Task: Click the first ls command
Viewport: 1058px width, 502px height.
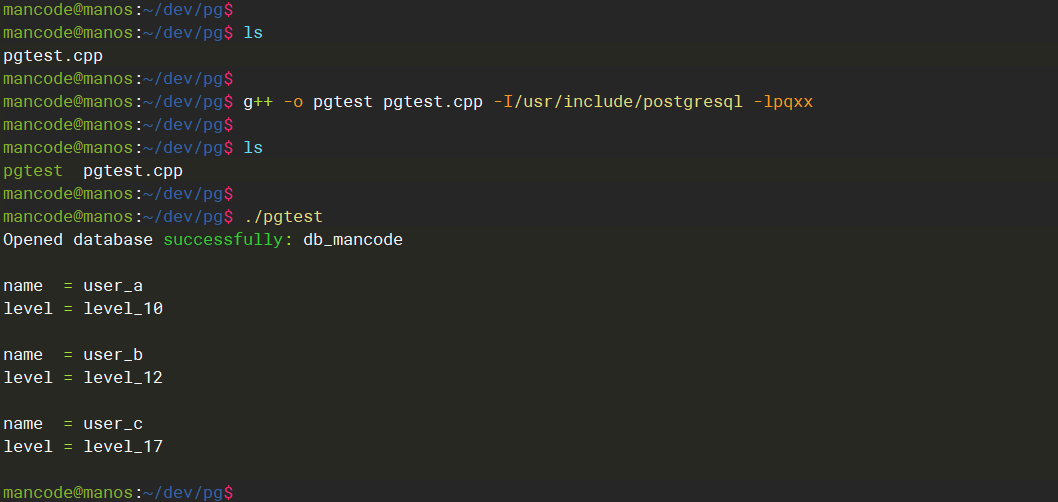Action: [x=253, y=33]
